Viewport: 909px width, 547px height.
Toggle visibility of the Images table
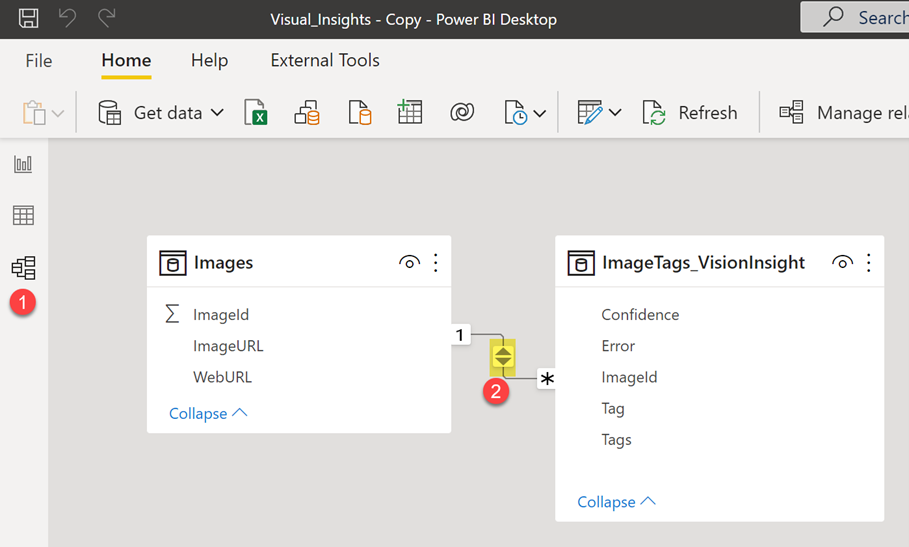click(409, 263)
